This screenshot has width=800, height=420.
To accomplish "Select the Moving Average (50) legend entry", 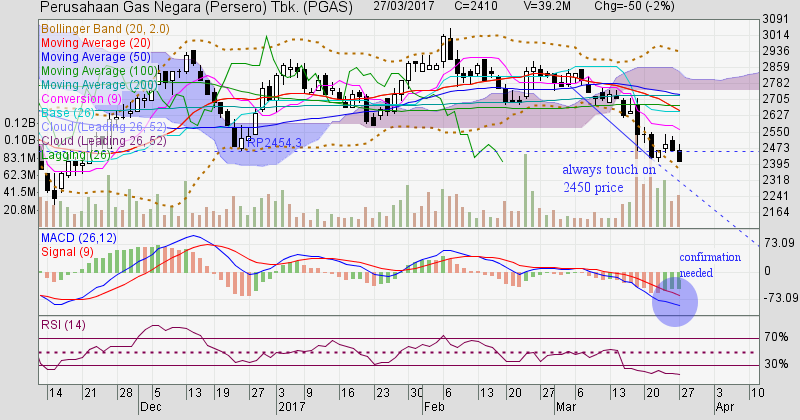I will pos(95,57).
